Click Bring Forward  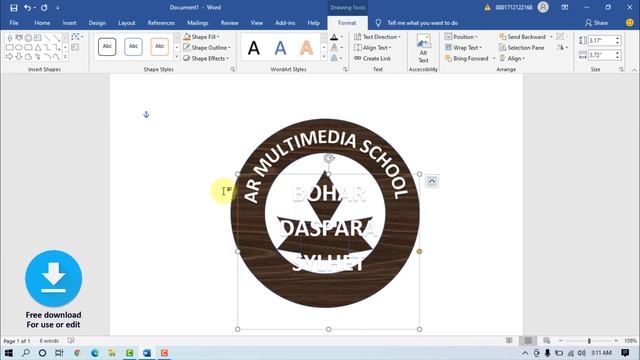pyautogui.click(x=467, y=58)
